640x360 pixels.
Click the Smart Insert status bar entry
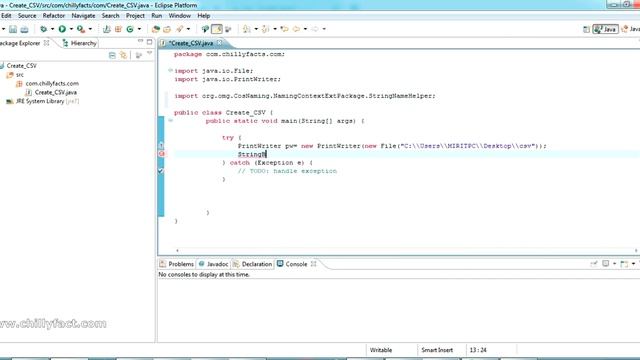click(x=437, y=350)
